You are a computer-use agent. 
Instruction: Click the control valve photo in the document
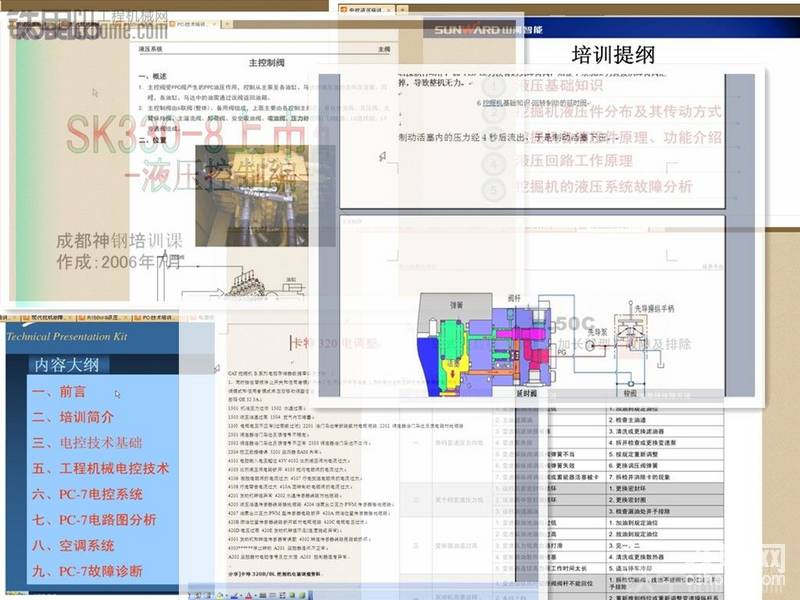pyautogui.click(x=252, y=196)
